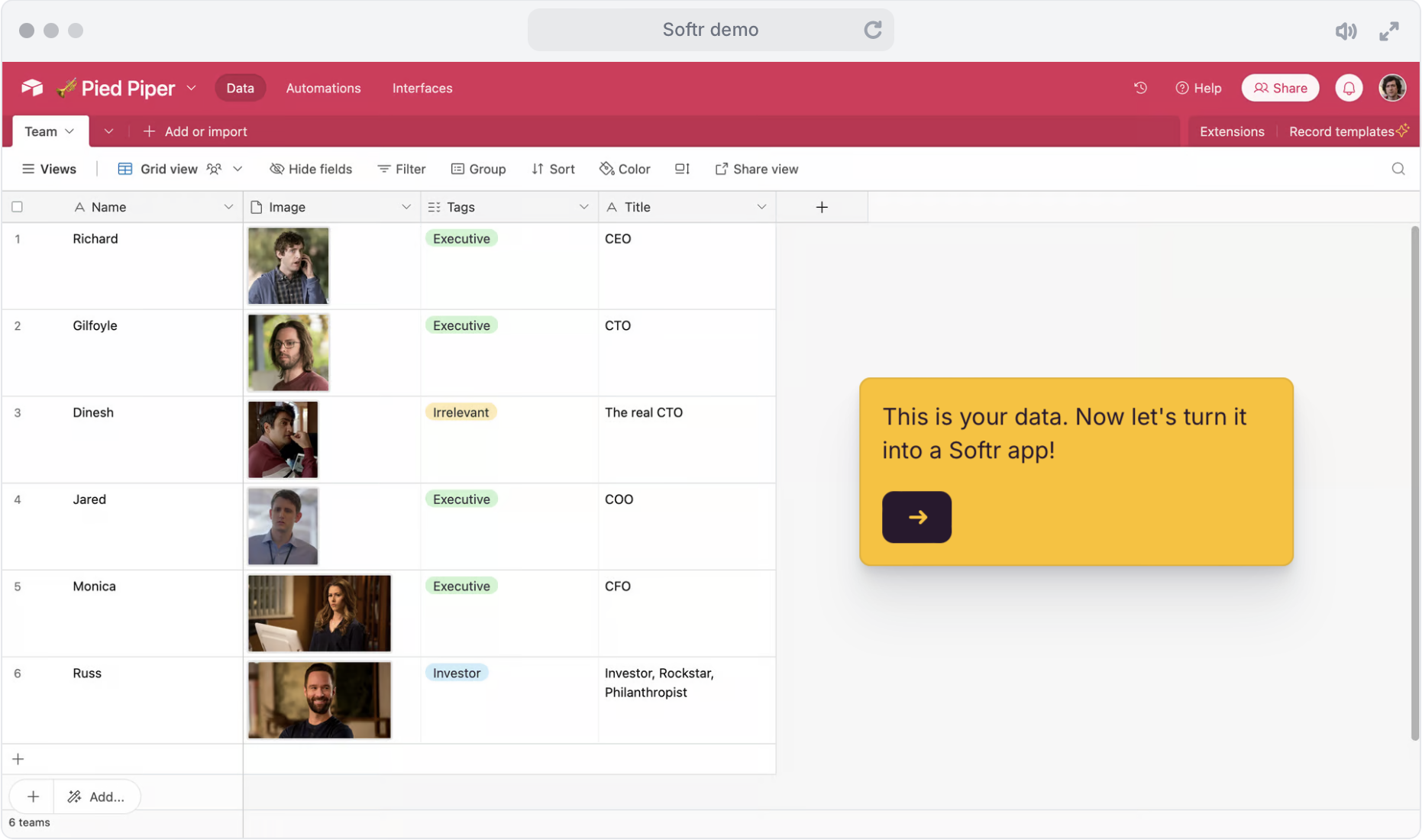
Task: Reload the Softr demo page
Action: (x=872, y=30)
